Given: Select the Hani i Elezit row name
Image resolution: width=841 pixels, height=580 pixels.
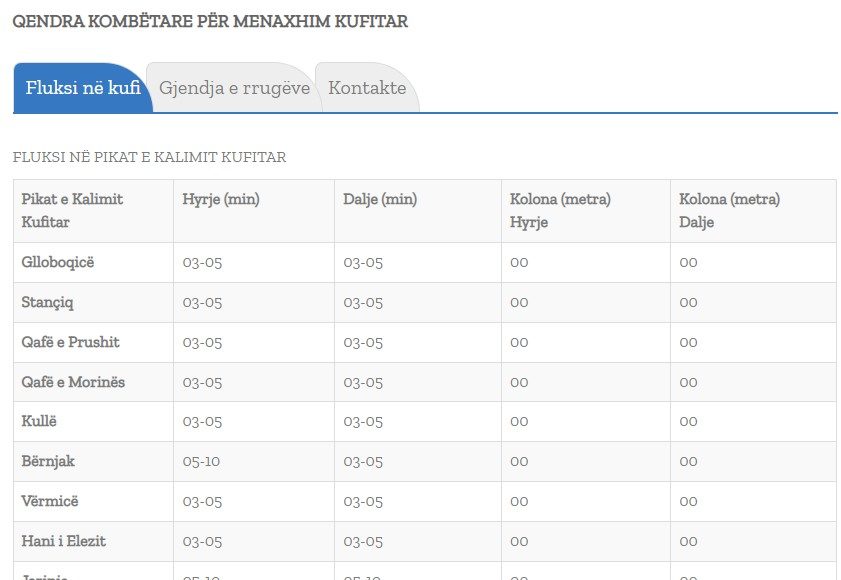Looking at the screenshot, I should pos(63,541).
